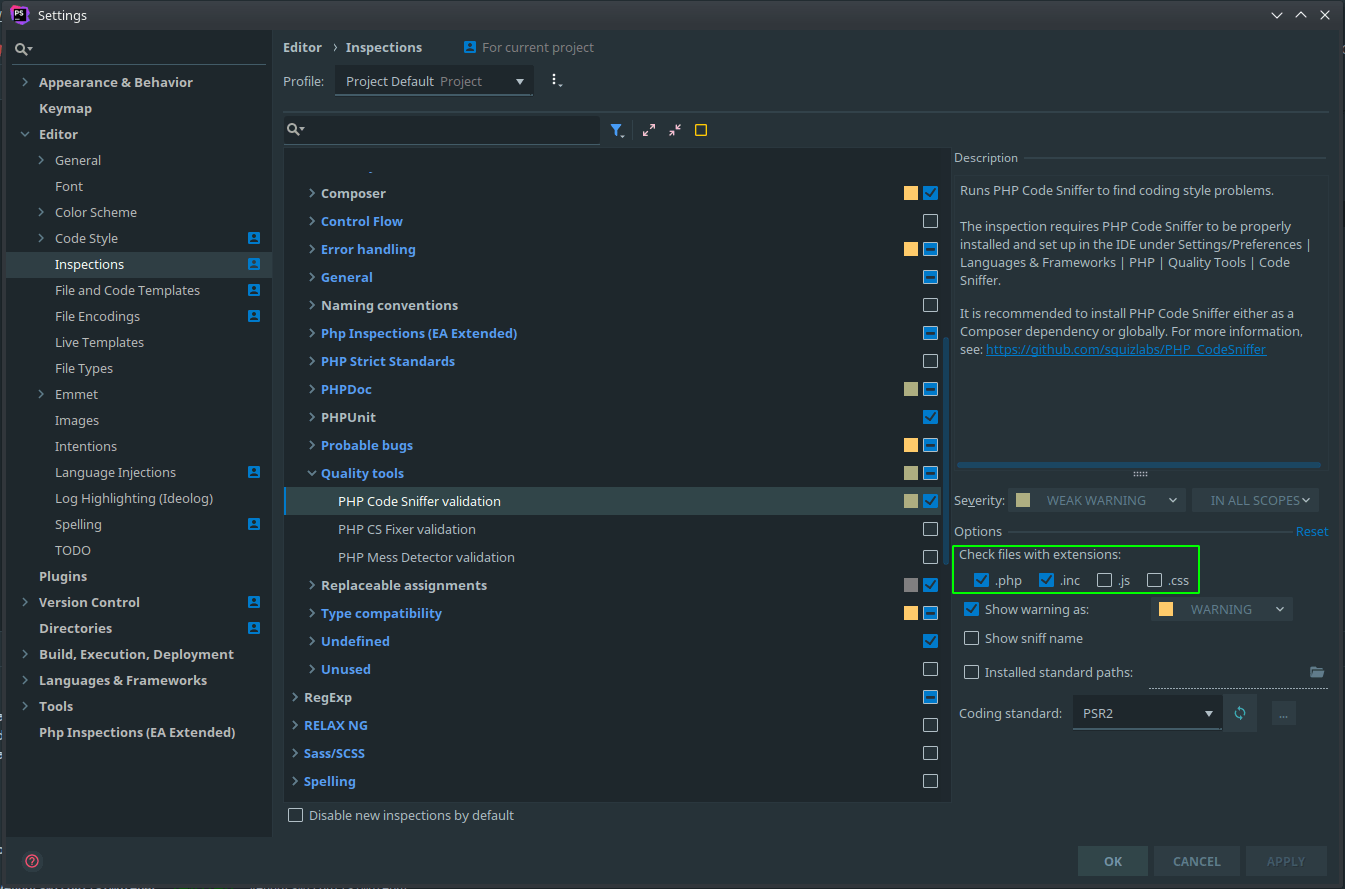The height and width of the screenshot is (889, 1345).
Task: Open installed standard paths folder icon
Action: (1319, 672)
